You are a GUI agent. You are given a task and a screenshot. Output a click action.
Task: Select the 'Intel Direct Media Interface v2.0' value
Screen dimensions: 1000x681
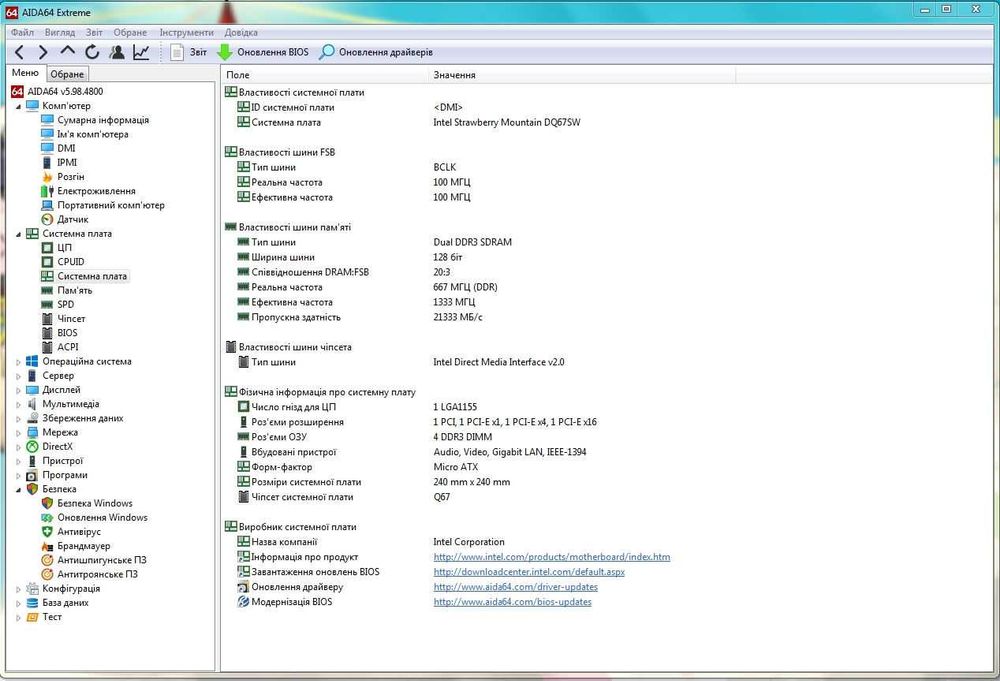tap(498, 362)
